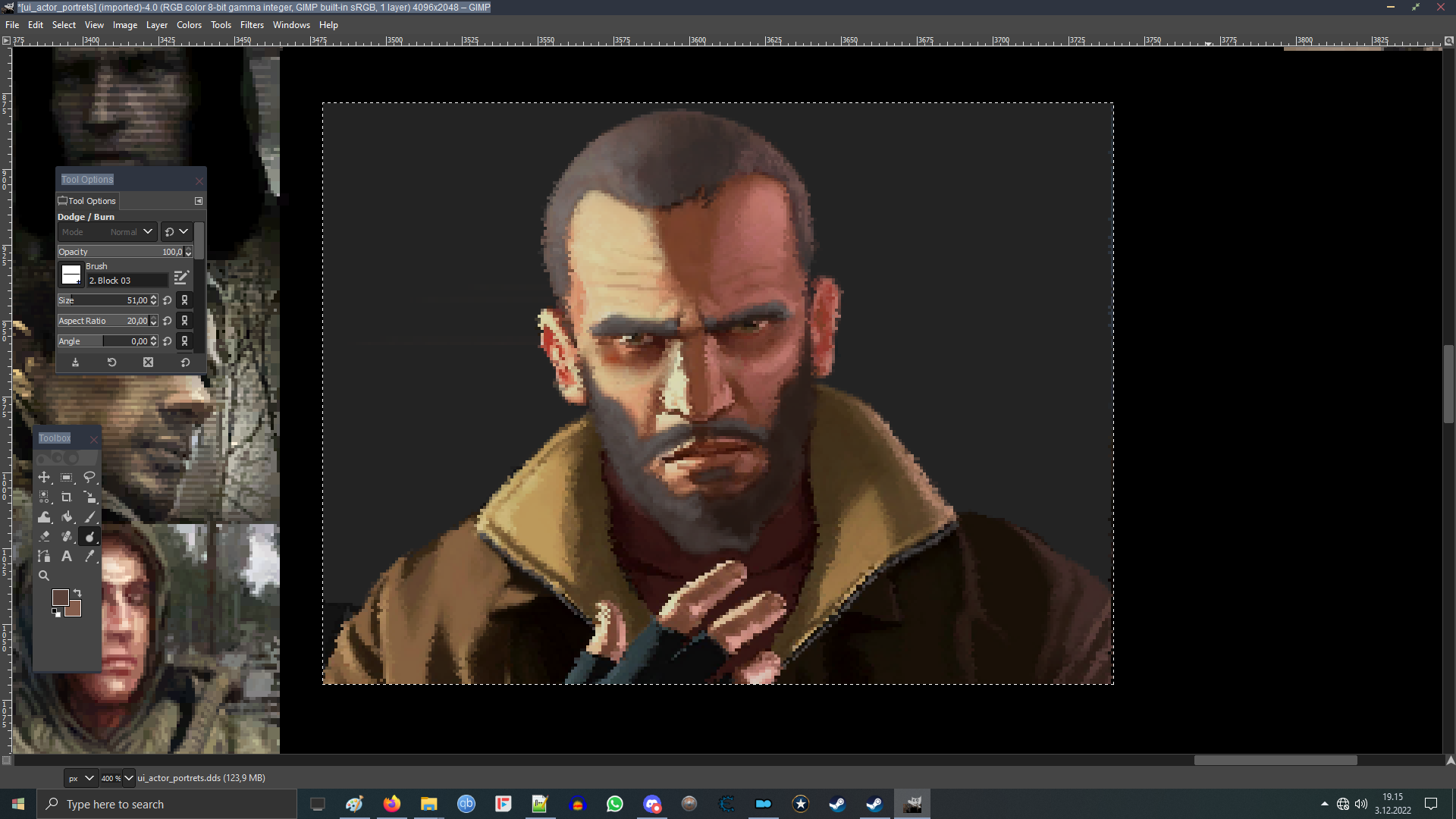This screenshot has height=819, width=1456.
Task: Delete the tool preset in Tool Options
Action: pyautogui.click(x=148, y=362)
